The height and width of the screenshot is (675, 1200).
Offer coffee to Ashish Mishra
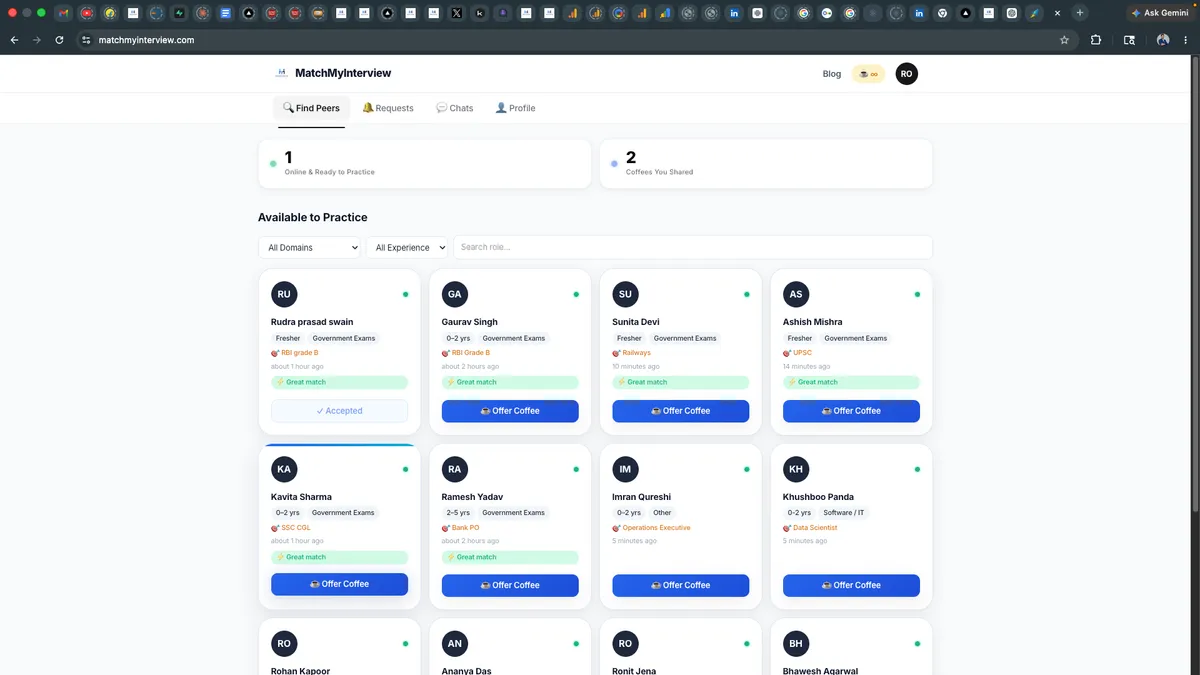click(x=851, y=411)
